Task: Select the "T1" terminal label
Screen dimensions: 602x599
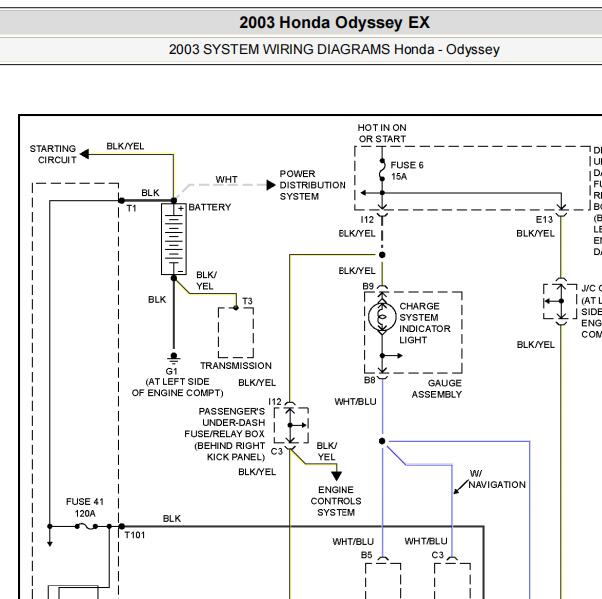Action: click(x=131, y=208)
